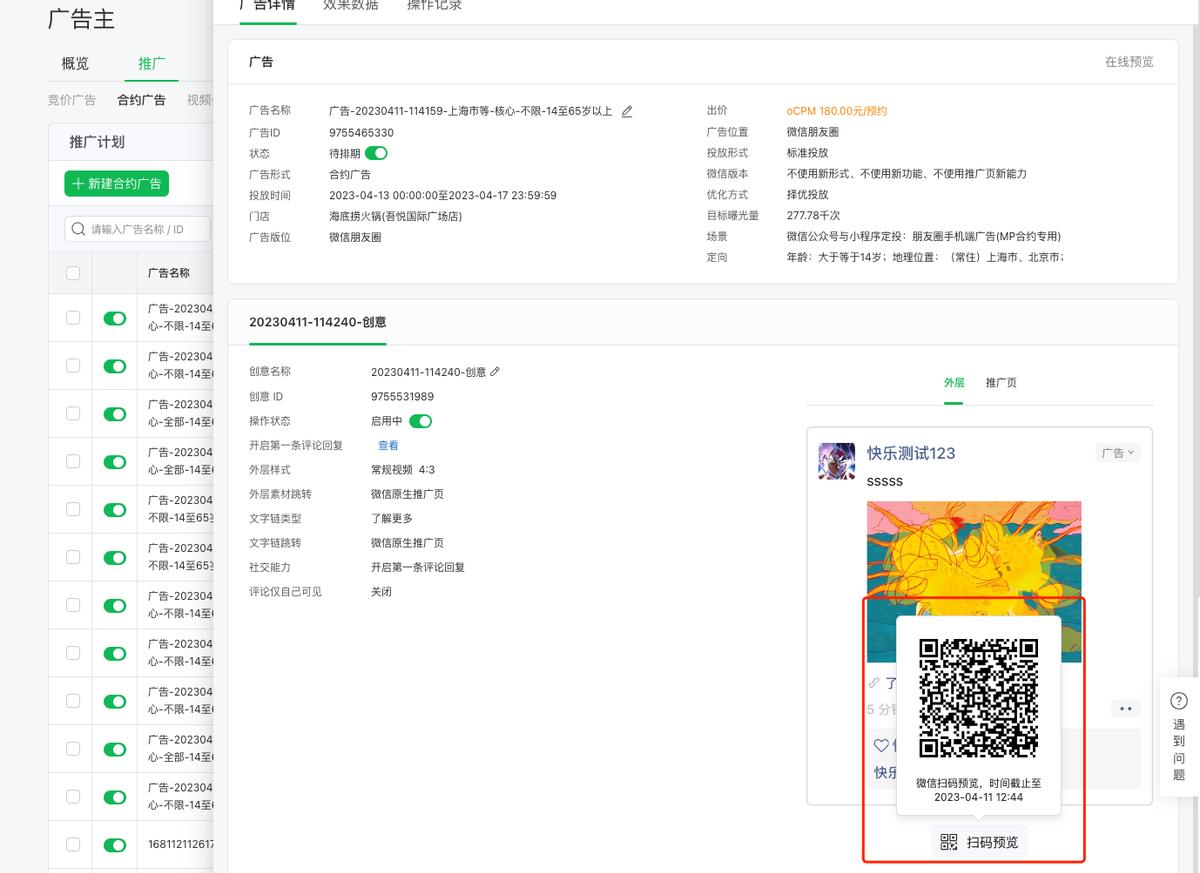Click the ad creative image thumbnail
Image resolution: width=1200 pixels, height=873 pixels.
pos(973,548)
